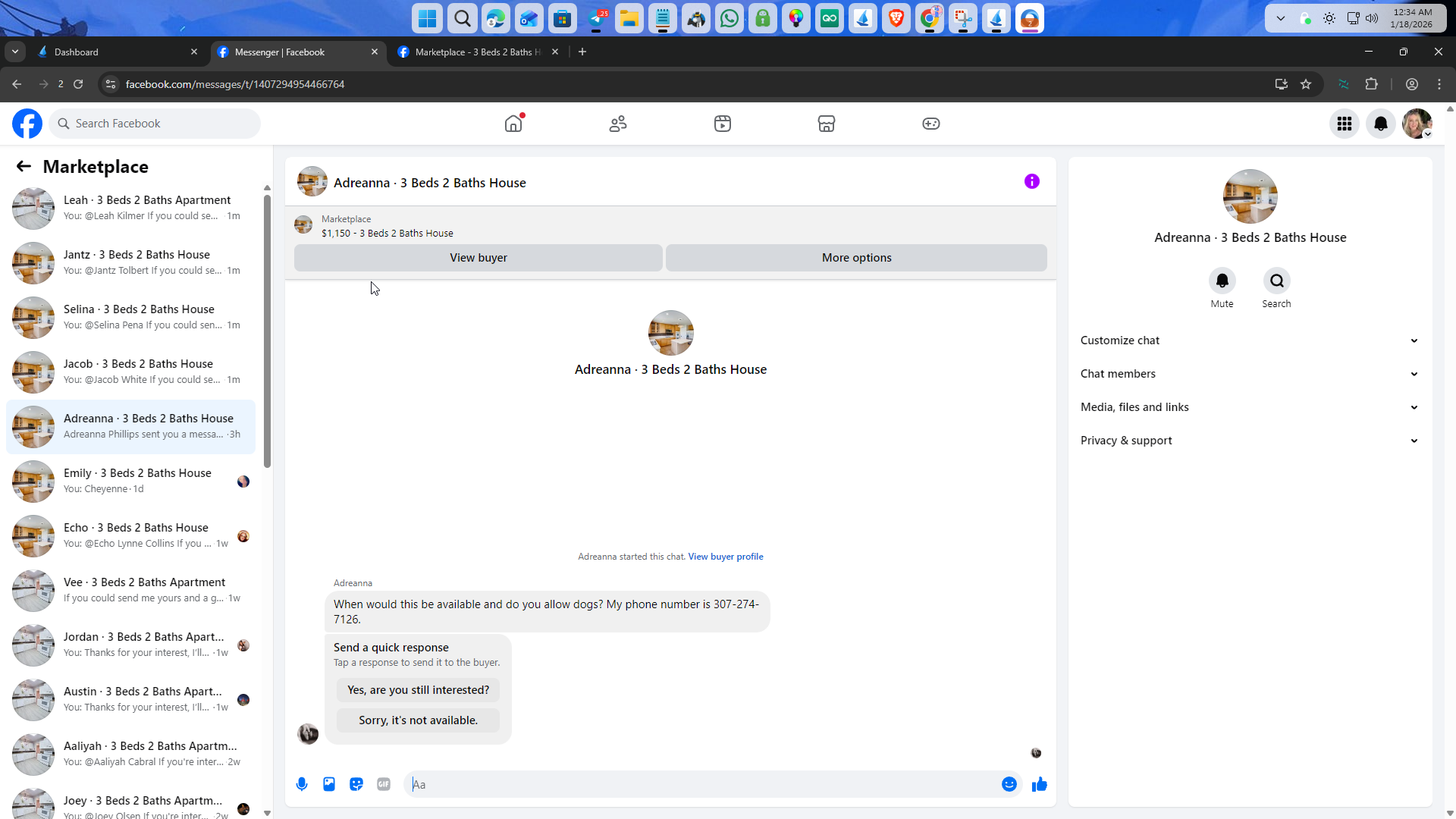Send a thumbs-up like

[x=1040, y=784]
